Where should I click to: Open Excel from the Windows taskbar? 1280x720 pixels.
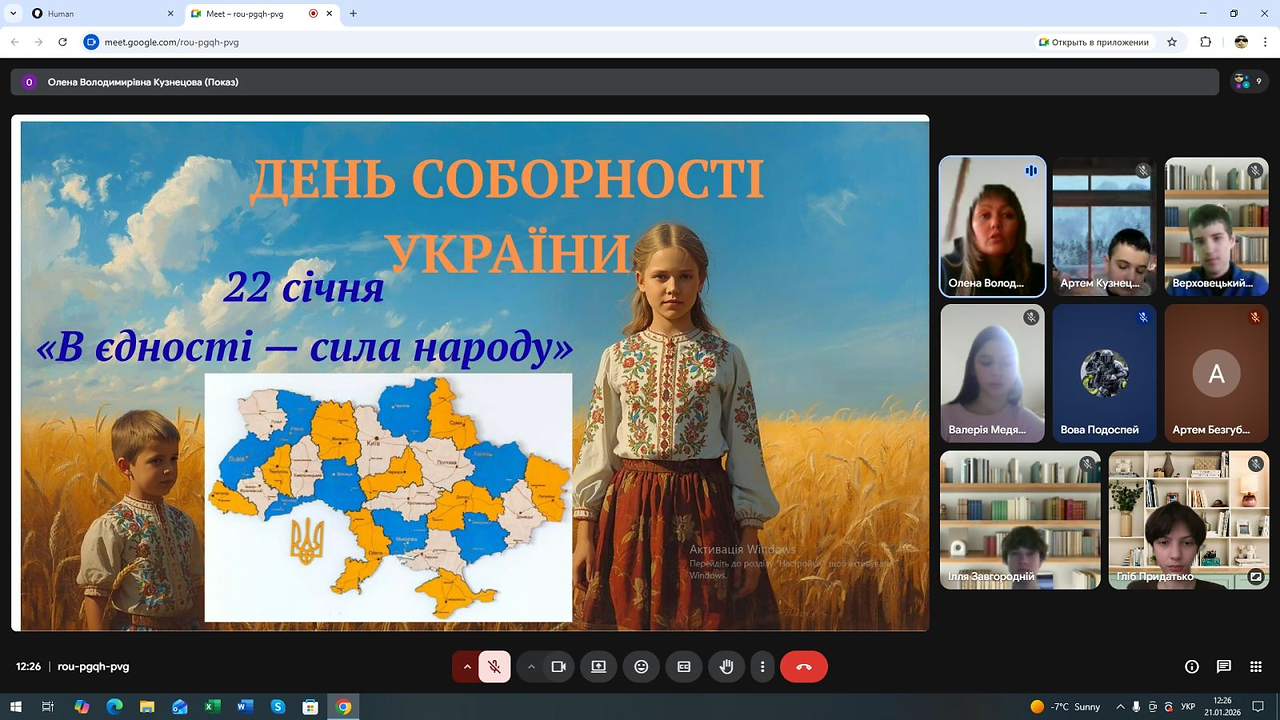[212, 707]
